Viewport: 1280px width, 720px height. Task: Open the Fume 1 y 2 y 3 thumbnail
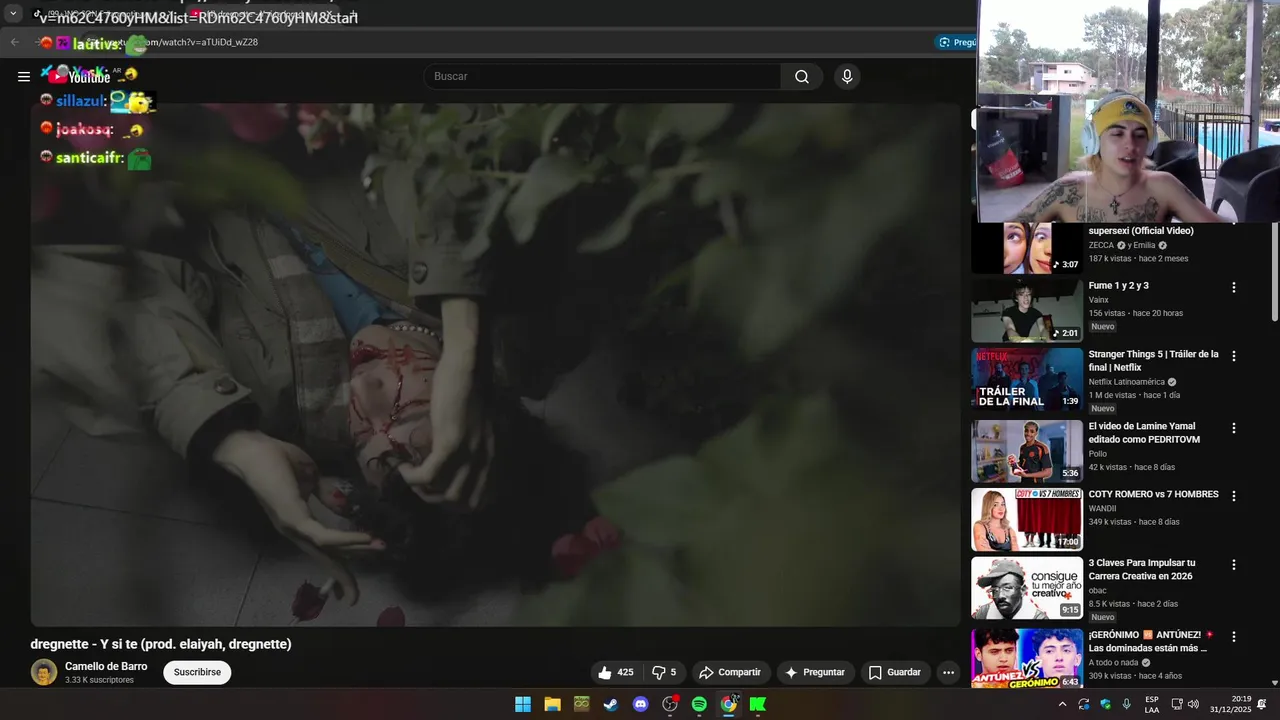1027,311
